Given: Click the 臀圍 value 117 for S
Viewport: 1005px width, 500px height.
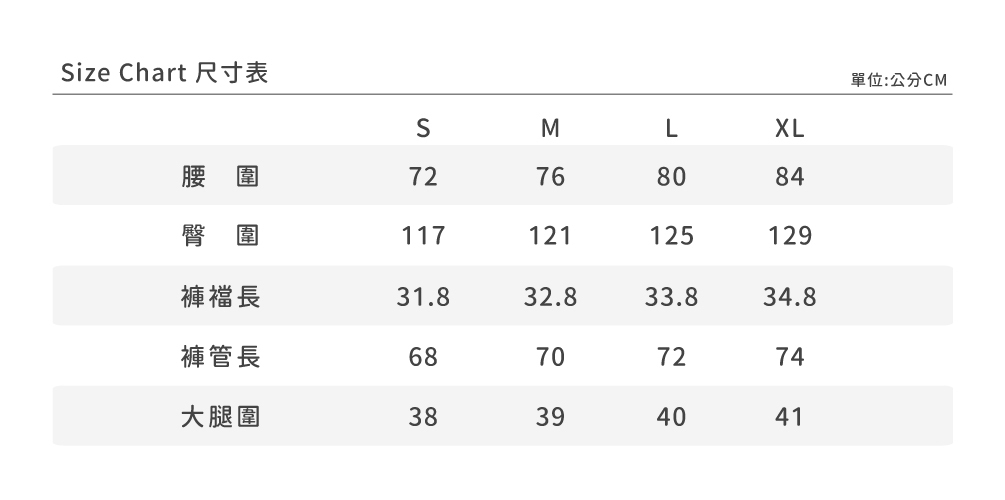Looking at the screenshot, I should [423, 236].
